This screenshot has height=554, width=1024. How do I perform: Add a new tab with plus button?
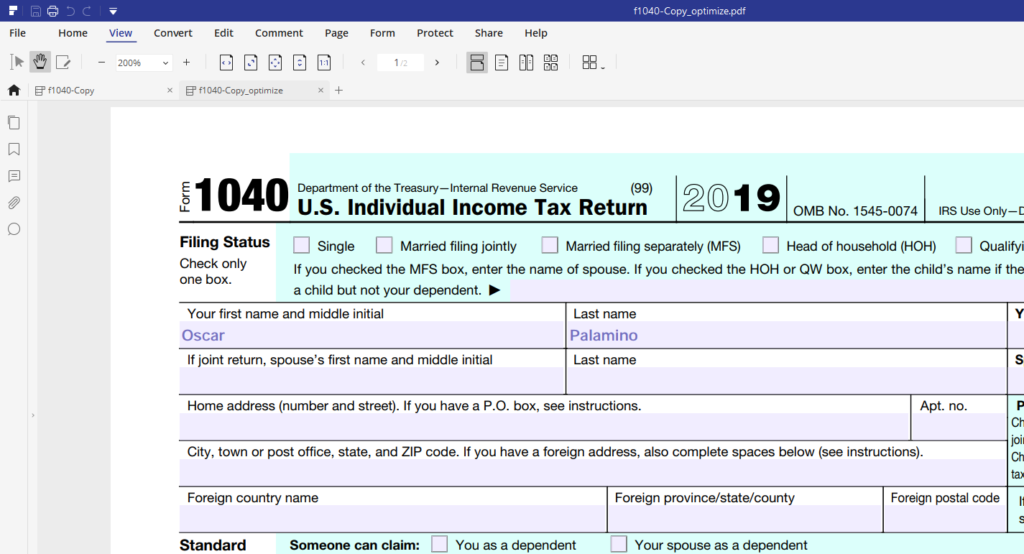coord(338,90)
